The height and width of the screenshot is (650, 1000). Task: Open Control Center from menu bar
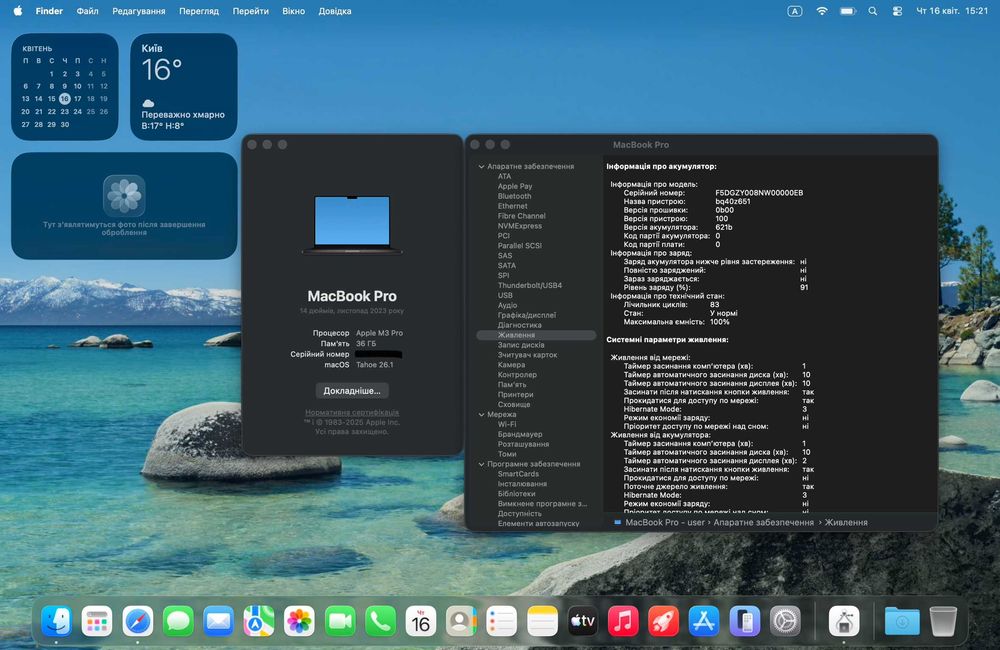[x=897, y=11]
